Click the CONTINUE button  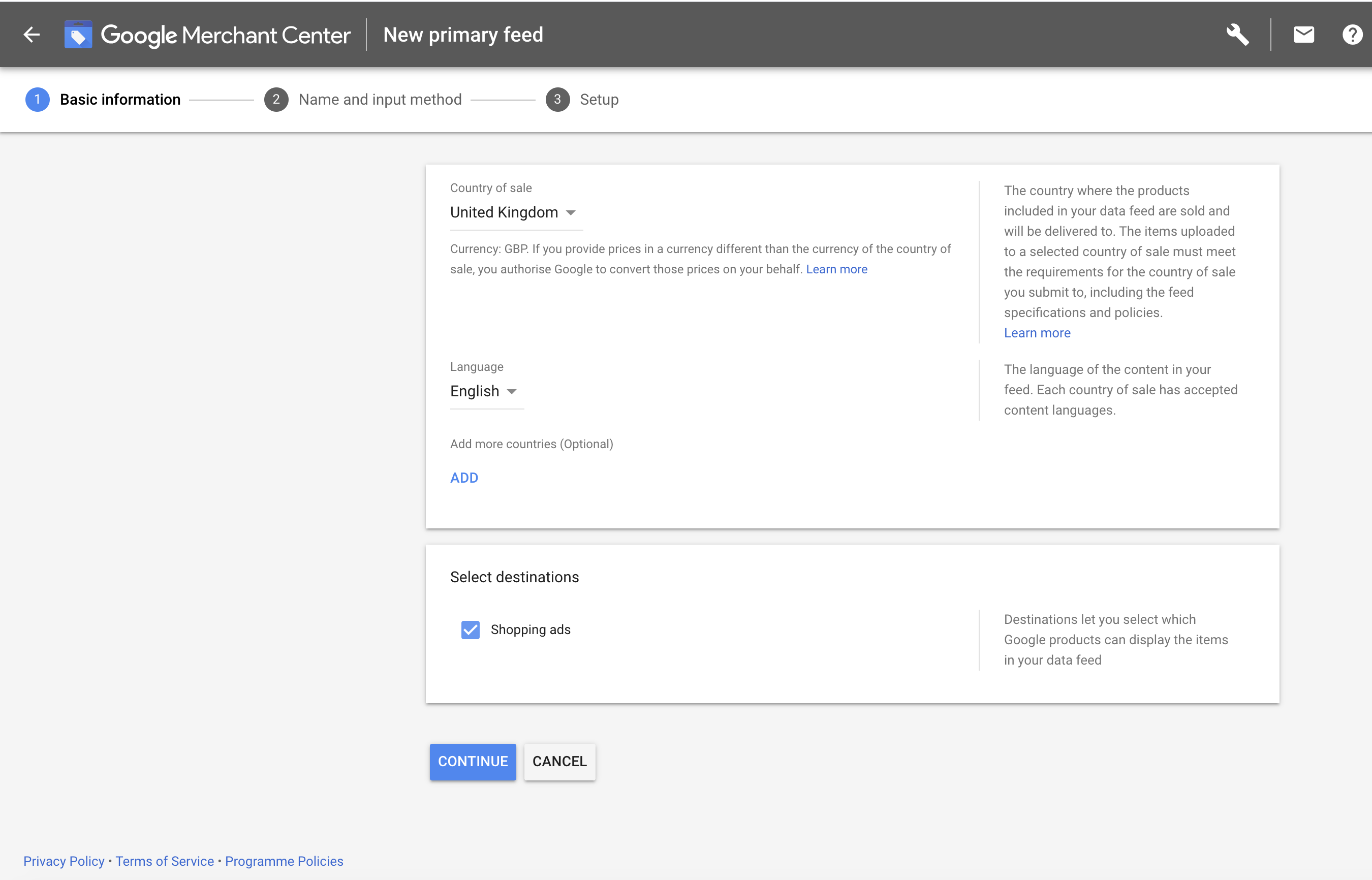[473, 761]
